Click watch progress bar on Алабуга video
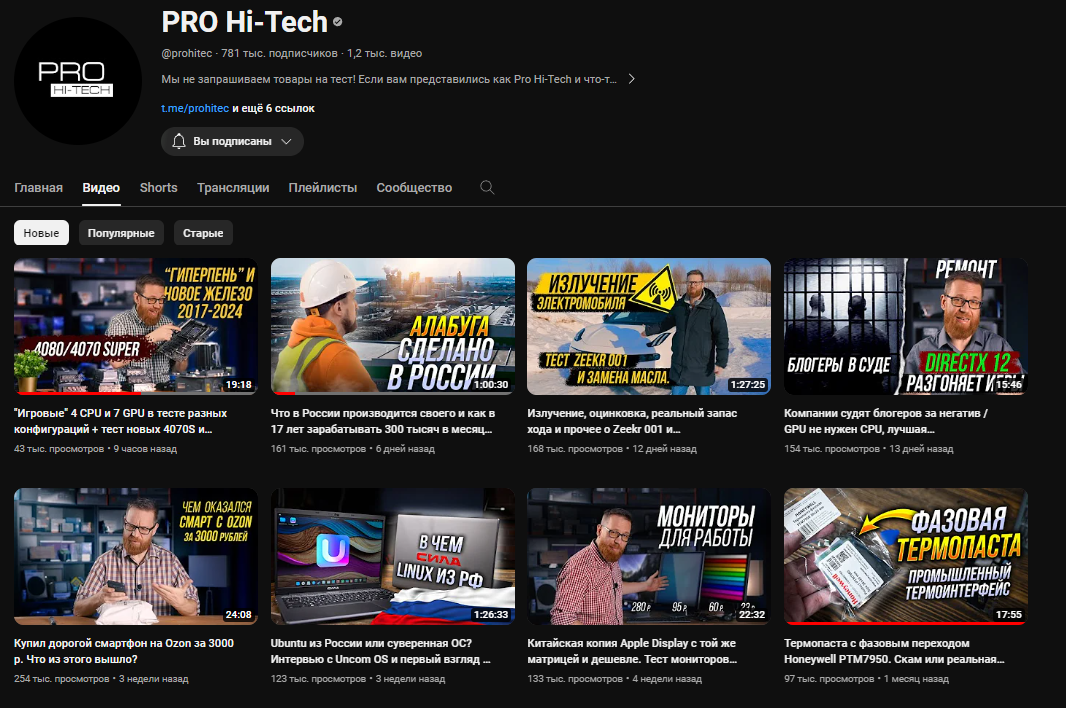Viewport: 1066px width, 708px height. tap(393, 393)
